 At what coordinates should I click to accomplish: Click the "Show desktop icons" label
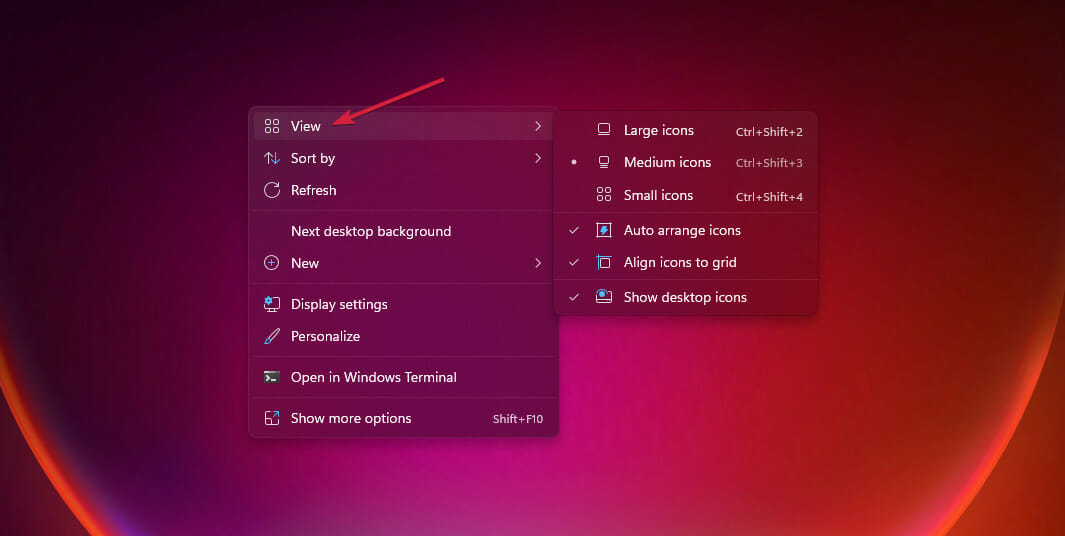[685, 297]
